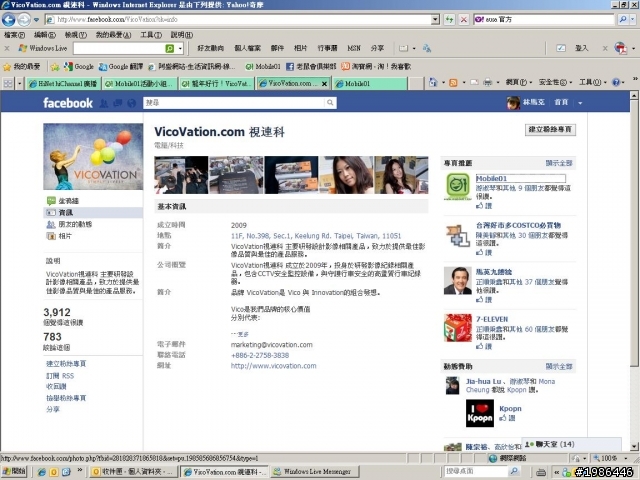Viewport: 640px width, 480px height.
Task: Click the Mobile01 page icon
Action: pos(458,186)
